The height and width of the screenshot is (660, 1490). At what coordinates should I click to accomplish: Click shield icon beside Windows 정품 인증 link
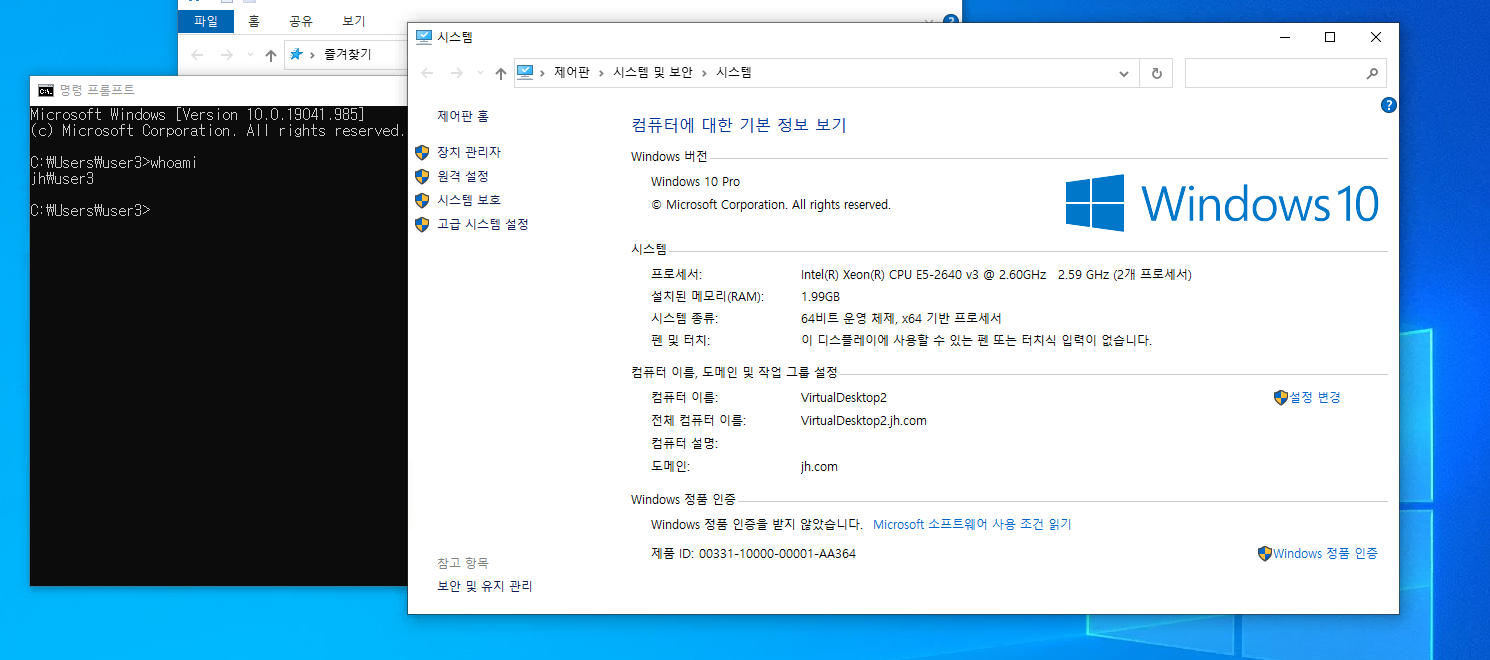tap(1265, 553)
